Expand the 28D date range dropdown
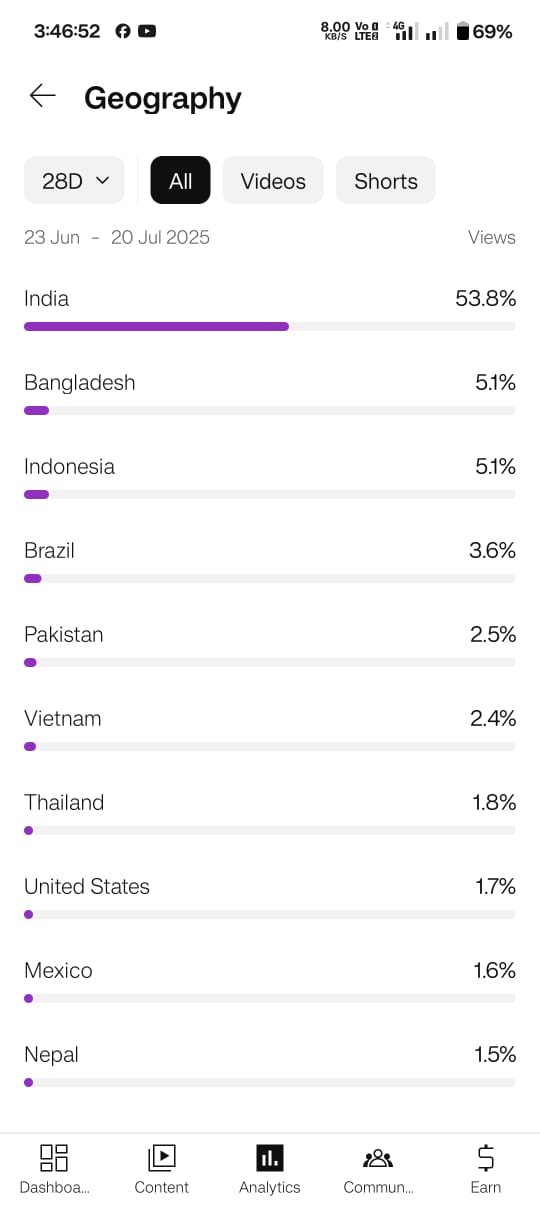The width and height of the screenshot is (540, 1206). click(x=74, y=180)
